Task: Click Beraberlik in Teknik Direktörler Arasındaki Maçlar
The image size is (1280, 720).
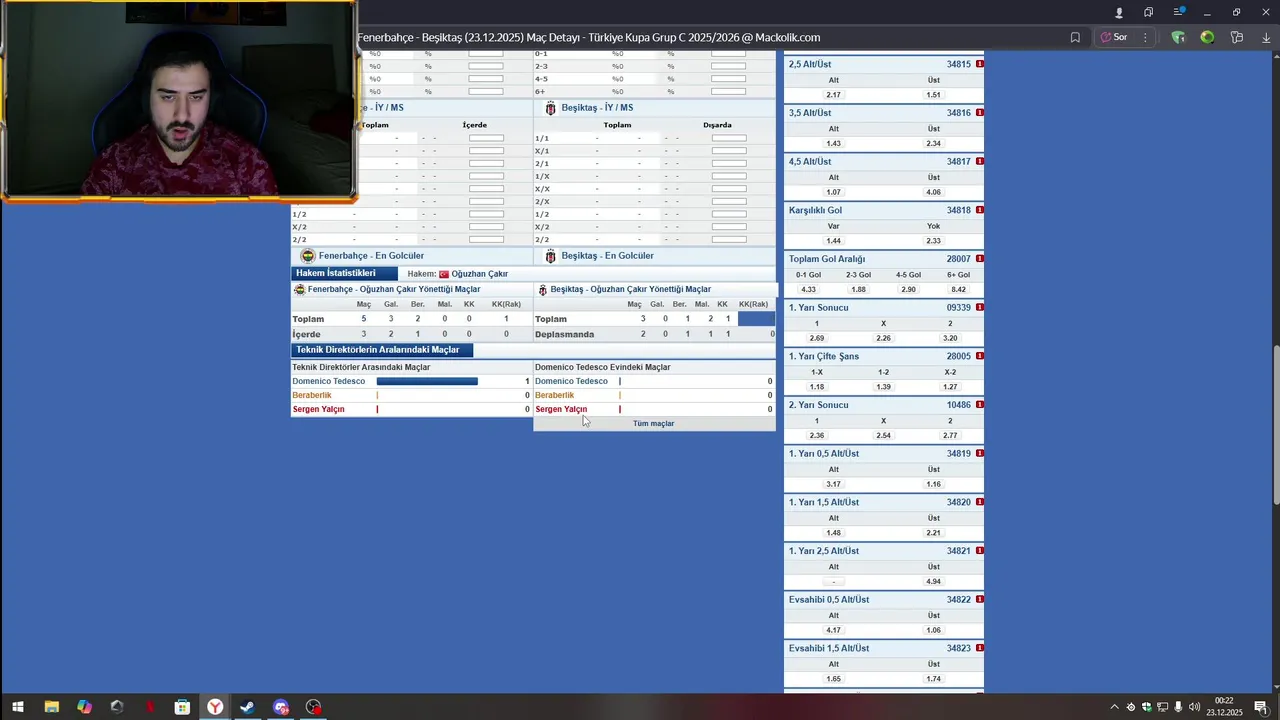Action: point(312,395)
